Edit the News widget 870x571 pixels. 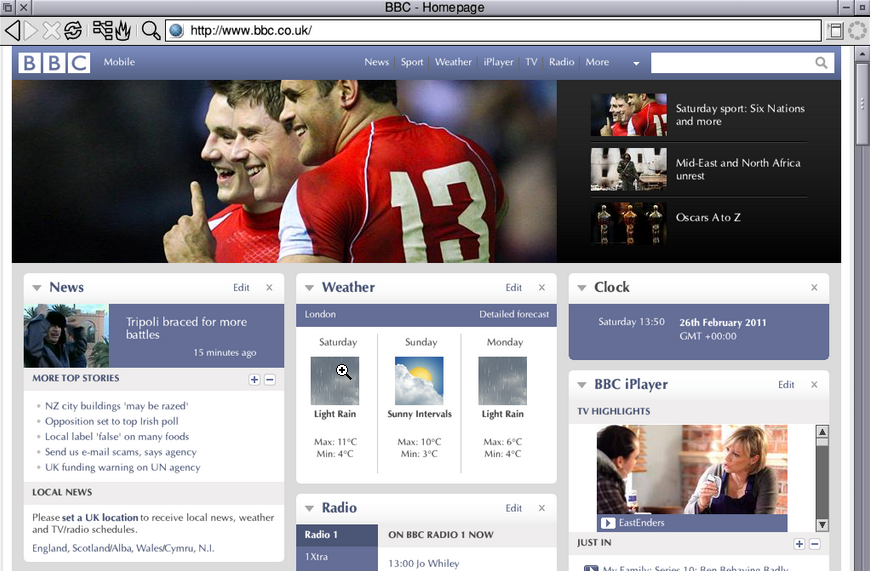click(241, 287)
